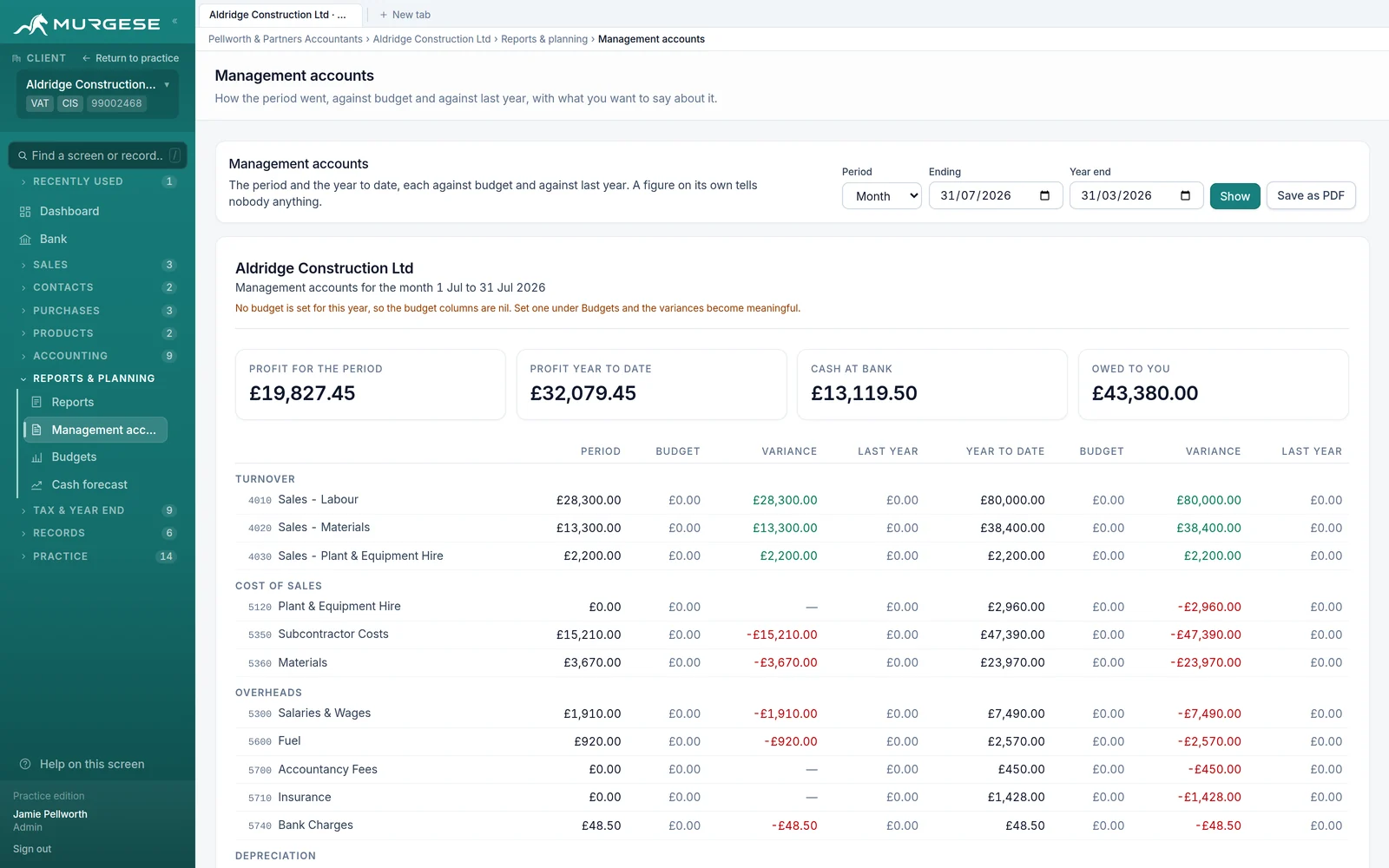Open the Reports & planning breadcrumb
Viewport: 1389px width, 868px height.
coord(544,39)
